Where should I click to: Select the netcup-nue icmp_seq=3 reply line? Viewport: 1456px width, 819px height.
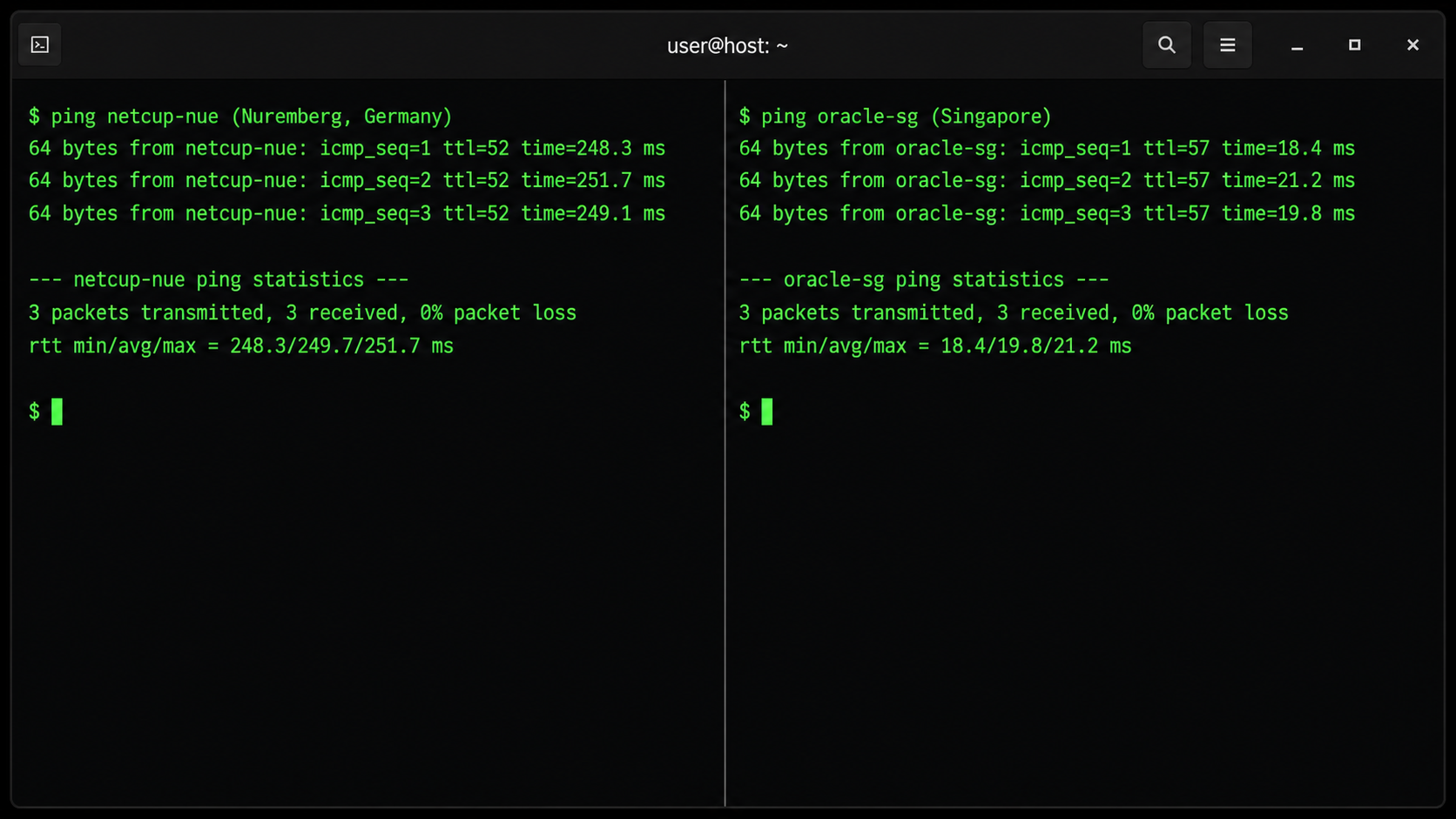[347, 214]
